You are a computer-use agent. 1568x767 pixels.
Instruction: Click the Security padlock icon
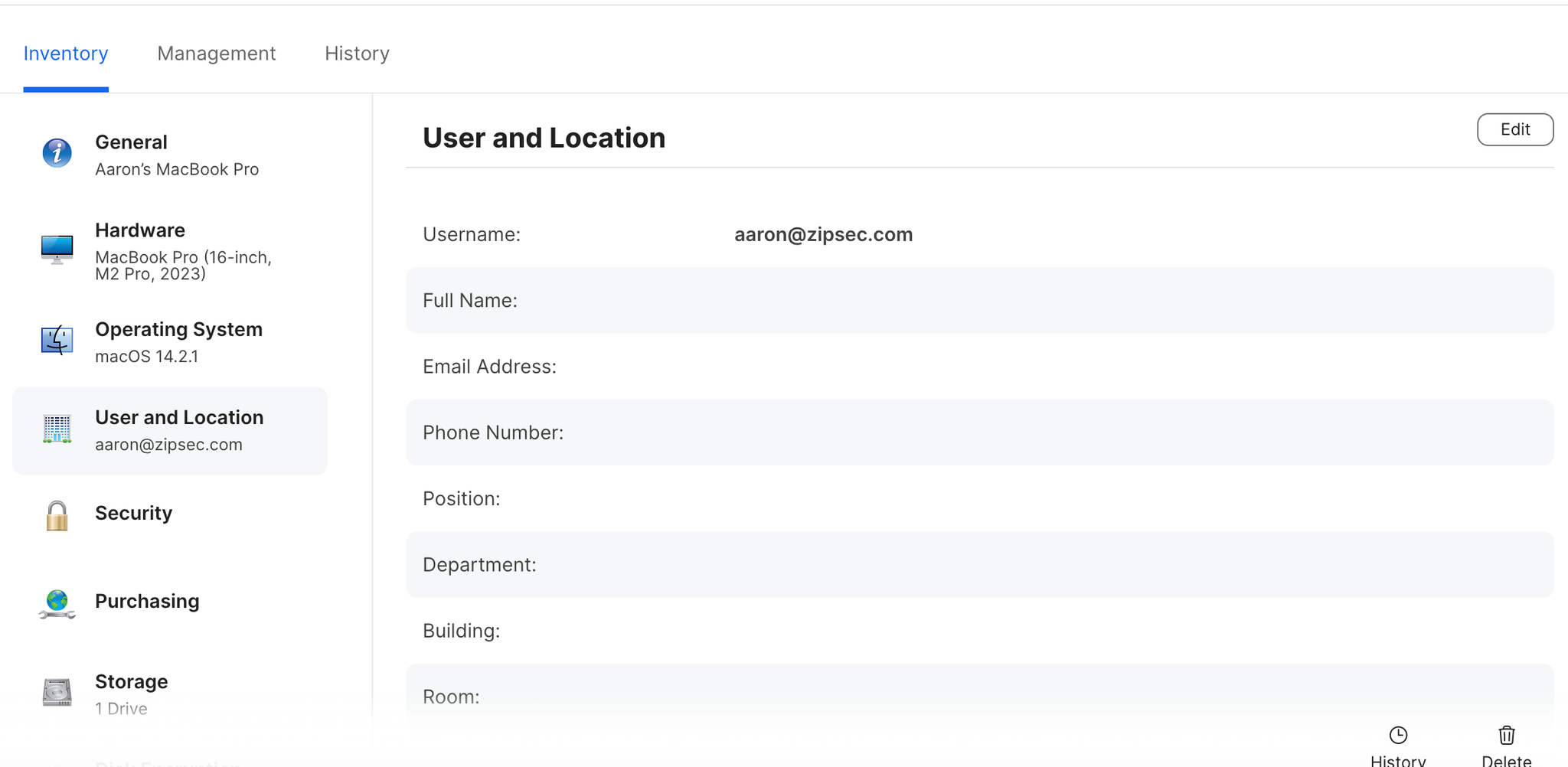coord(57,516)
